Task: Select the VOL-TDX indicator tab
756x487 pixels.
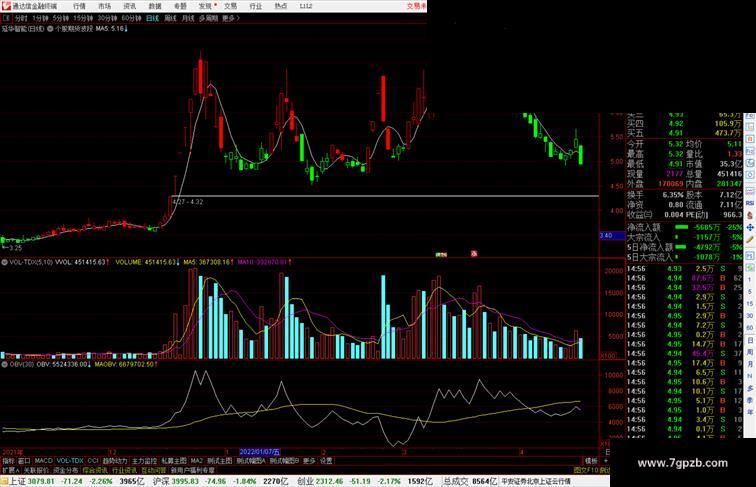Action: click(x=70, y=461)
